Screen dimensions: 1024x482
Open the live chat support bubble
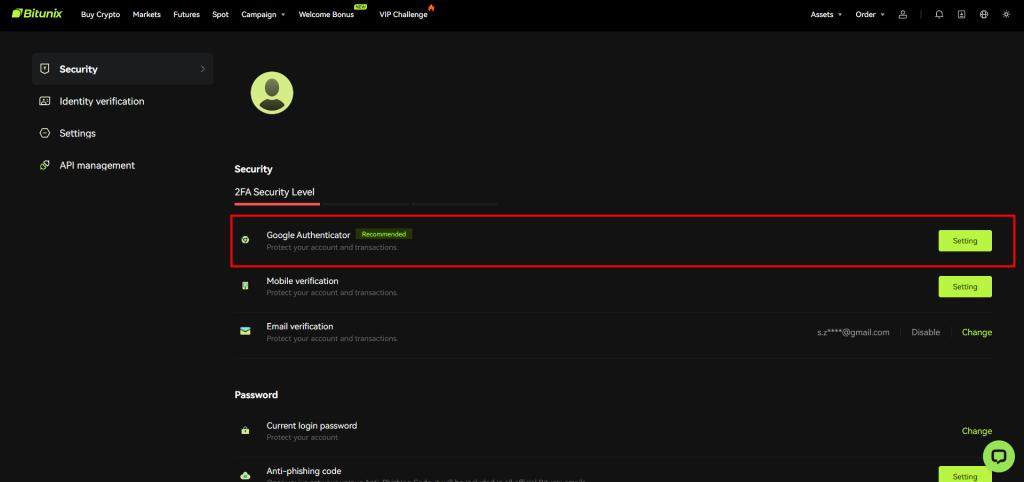(998, 455)
